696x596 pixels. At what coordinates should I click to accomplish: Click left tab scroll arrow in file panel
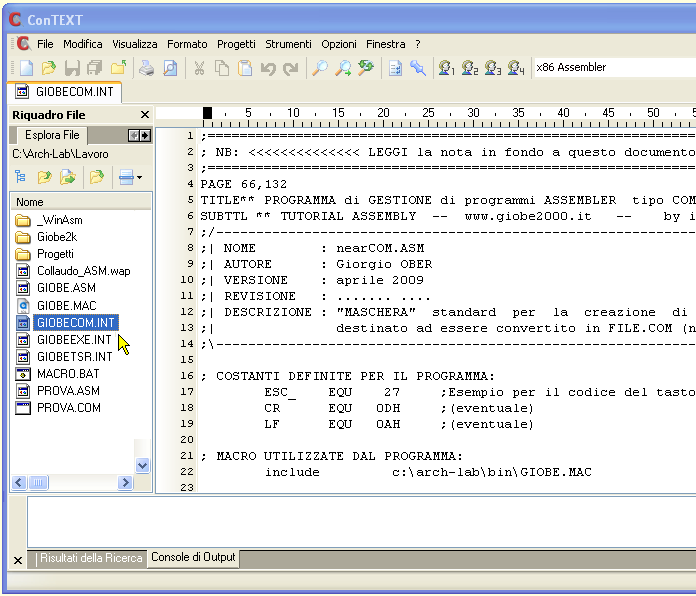[x=134, y=135]
